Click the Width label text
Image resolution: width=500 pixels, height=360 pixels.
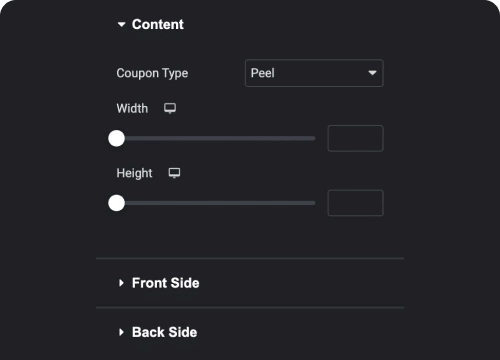pyautogui.click(x=132, y=108)
